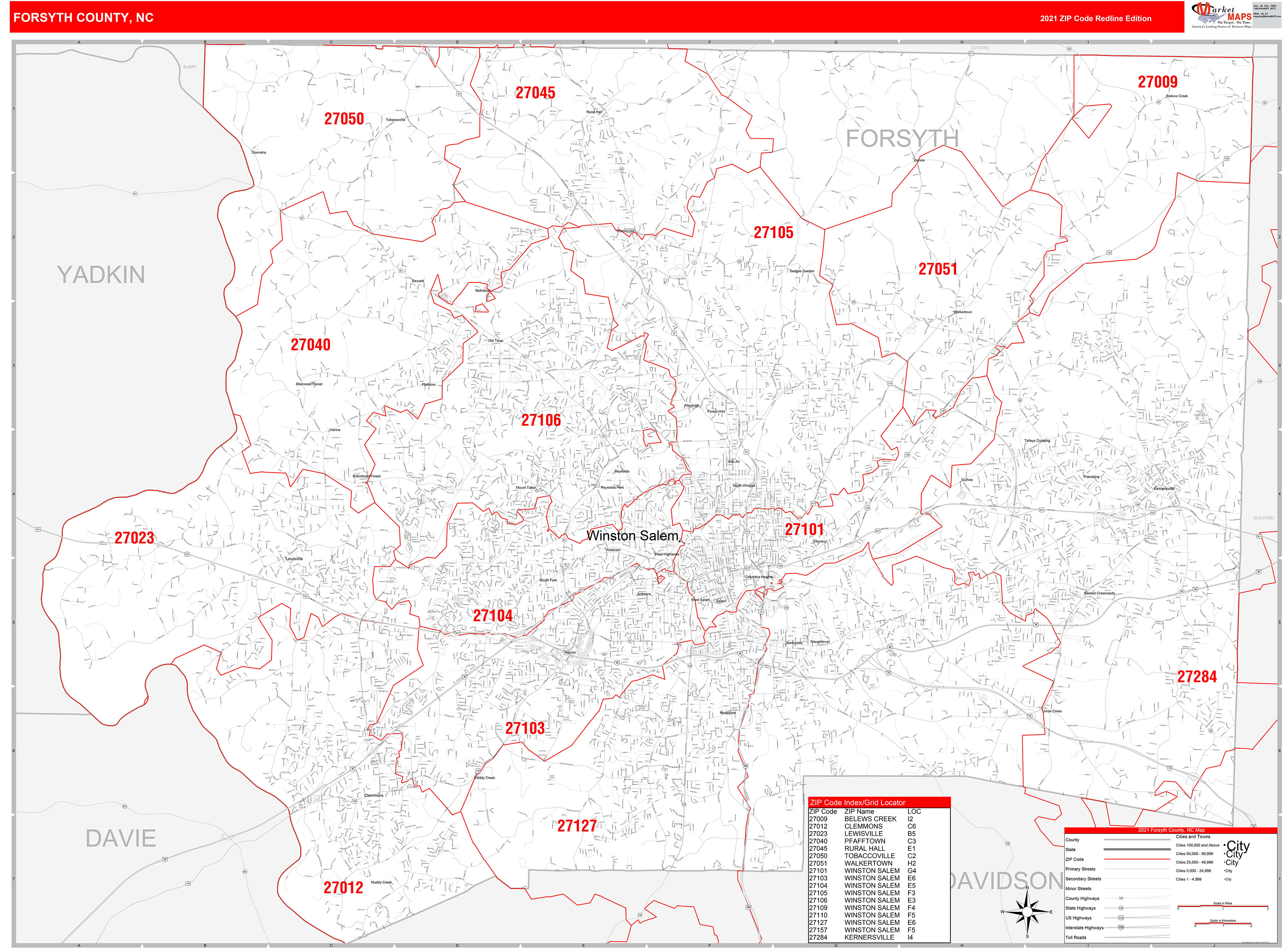Click the Pfafftown place label on the map
Viewport: 1288px width, 949px height.
click(x=428, y=385)
